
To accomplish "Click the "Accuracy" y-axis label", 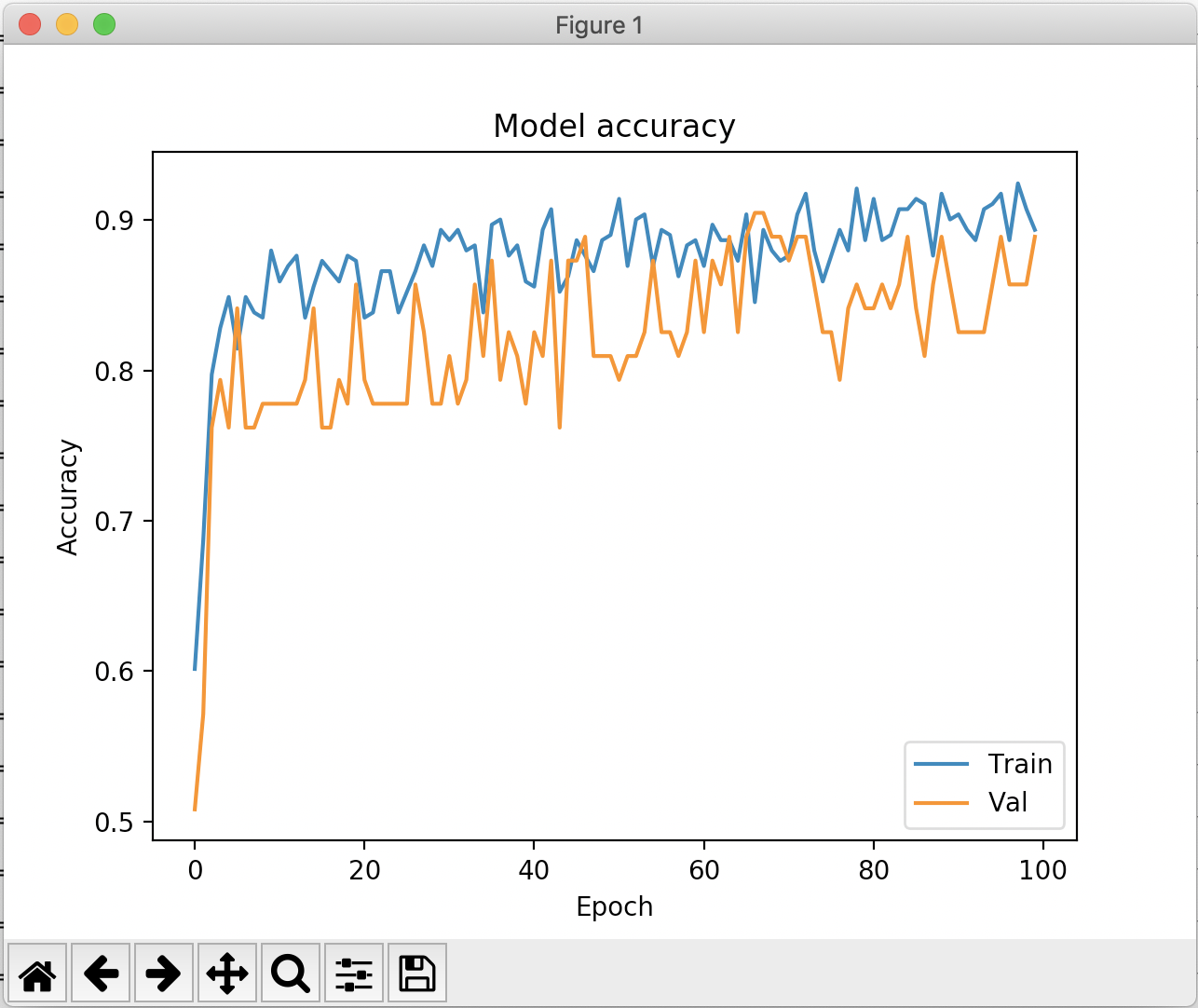I will point(68,497).
